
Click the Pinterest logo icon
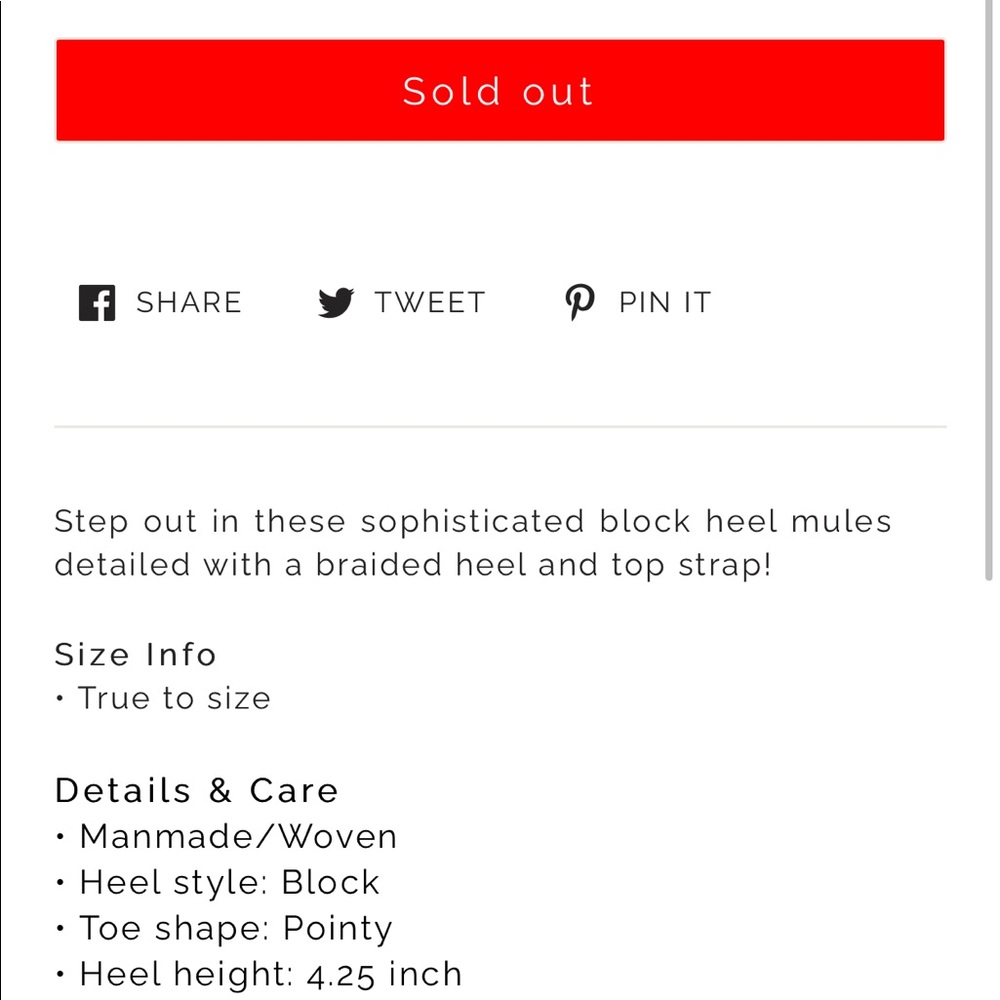[580, 302]
